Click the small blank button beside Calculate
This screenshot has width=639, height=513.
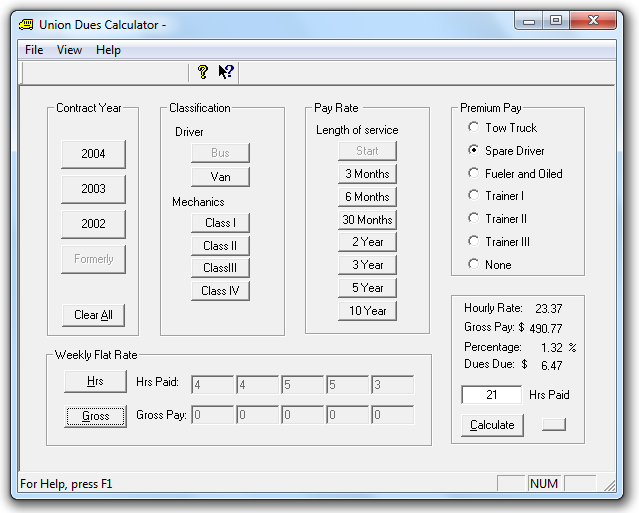[x=553, y=425]
